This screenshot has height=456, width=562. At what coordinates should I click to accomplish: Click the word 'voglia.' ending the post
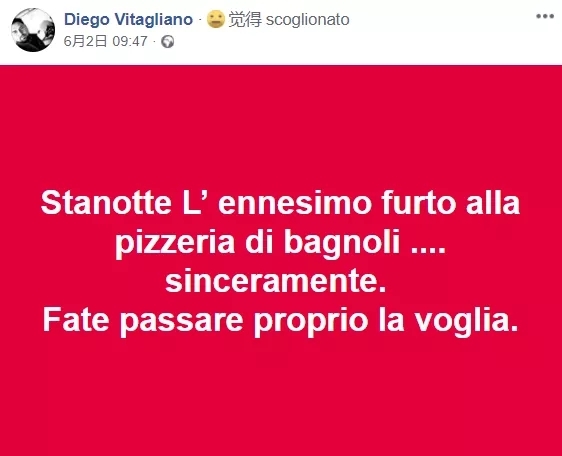tap(467, 322)
